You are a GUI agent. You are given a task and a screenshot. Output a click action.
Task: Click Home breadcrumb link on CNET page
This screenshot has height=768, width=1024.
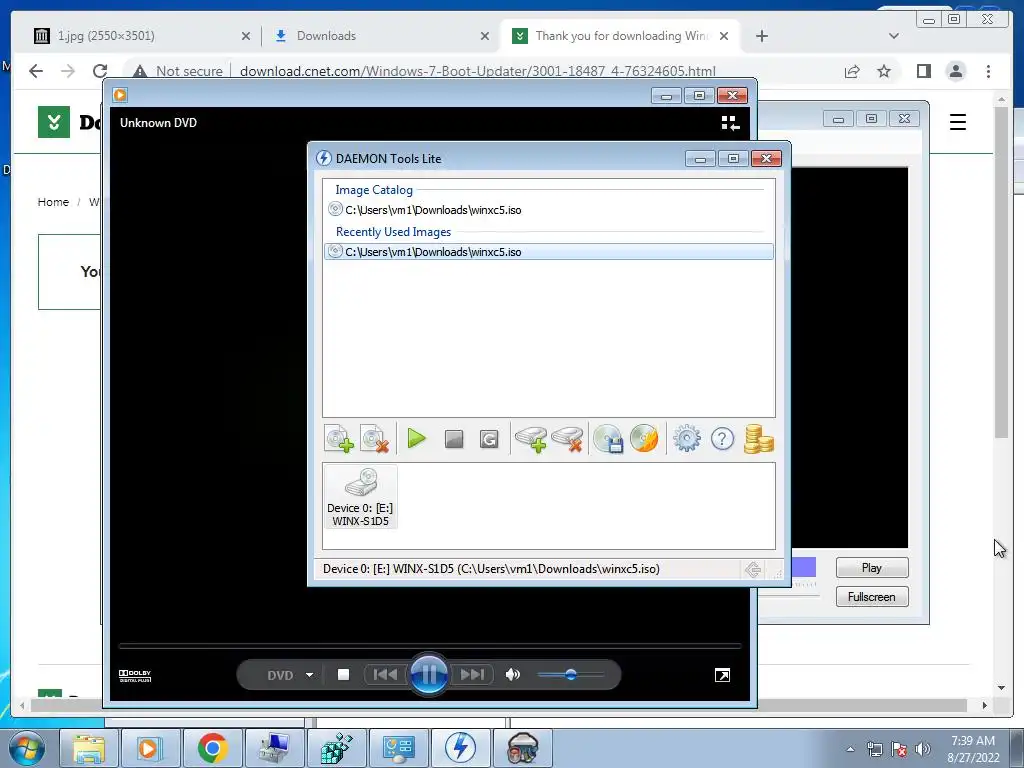click(x=53, y=202)
